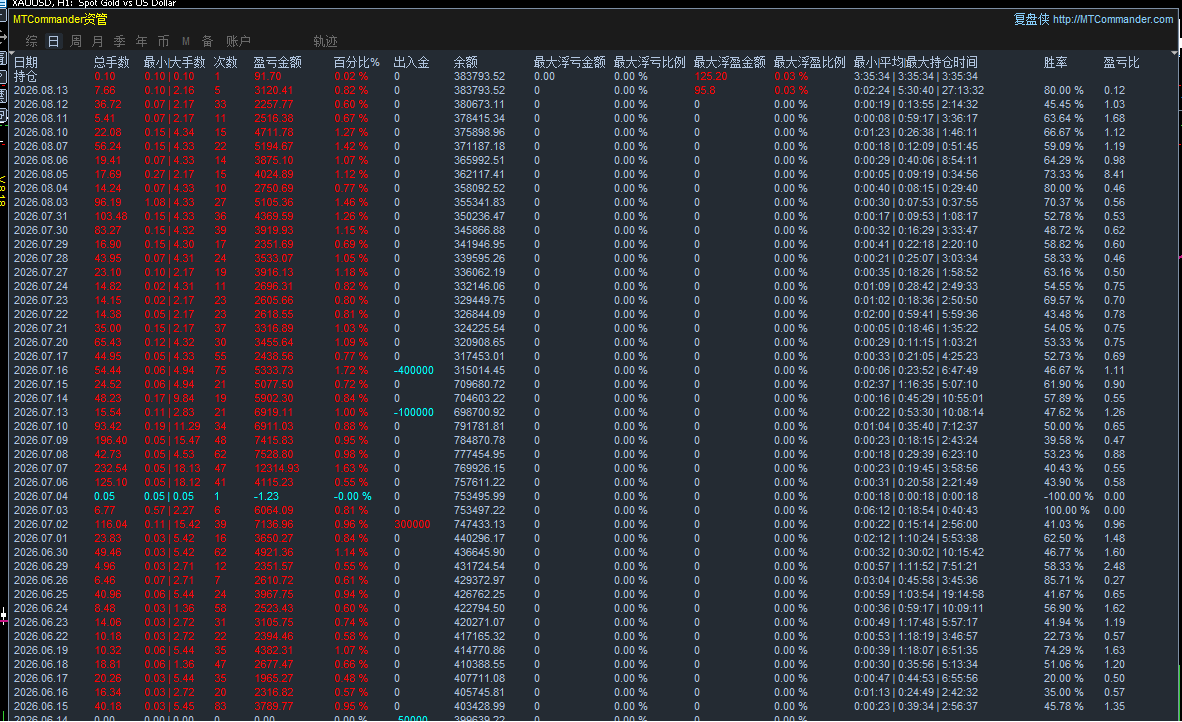1182x722 pixels.
Task: Click the 最大浮亏比例 column header
Action: click(x=650, y=63)
